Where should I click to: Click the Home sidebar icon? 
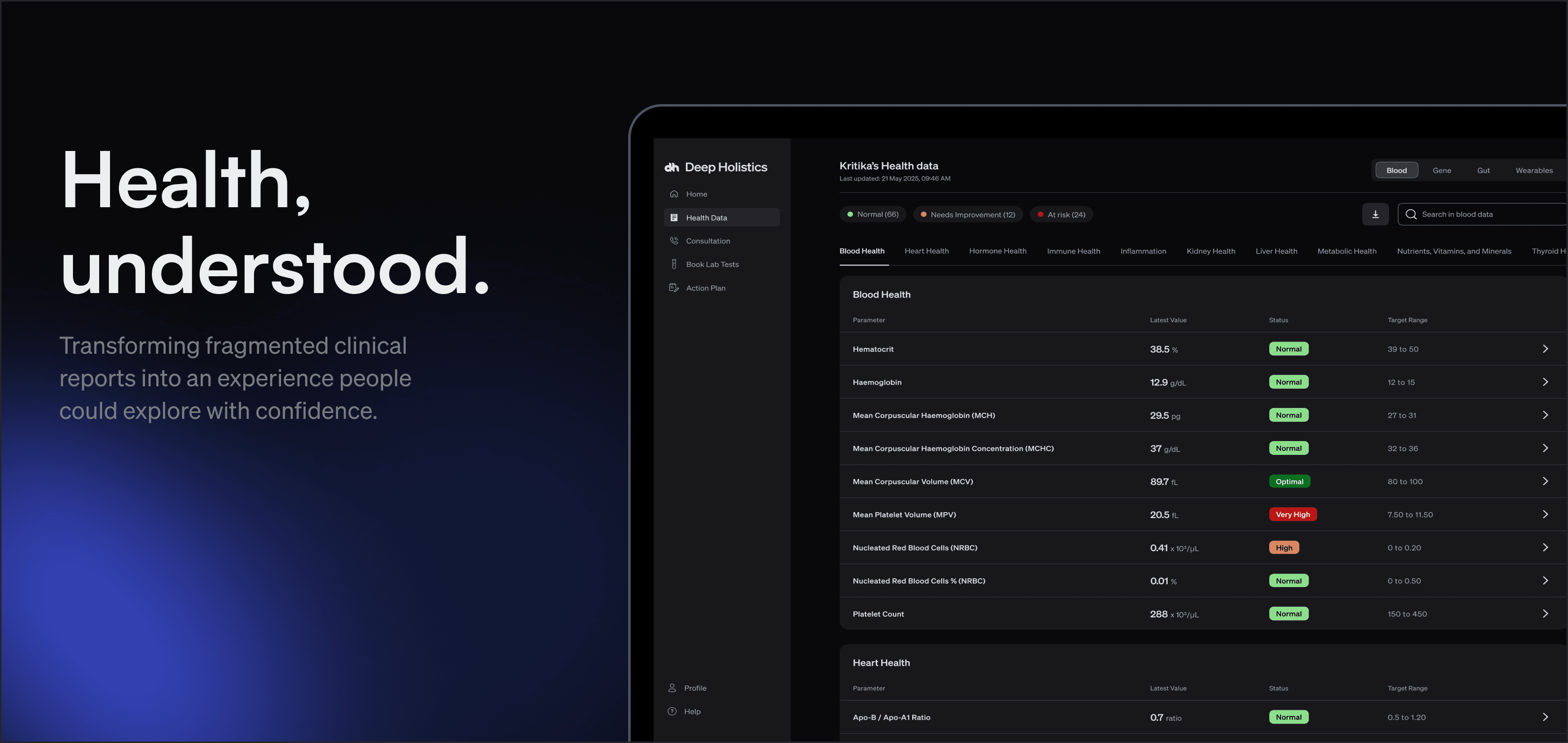coord(674,194)
